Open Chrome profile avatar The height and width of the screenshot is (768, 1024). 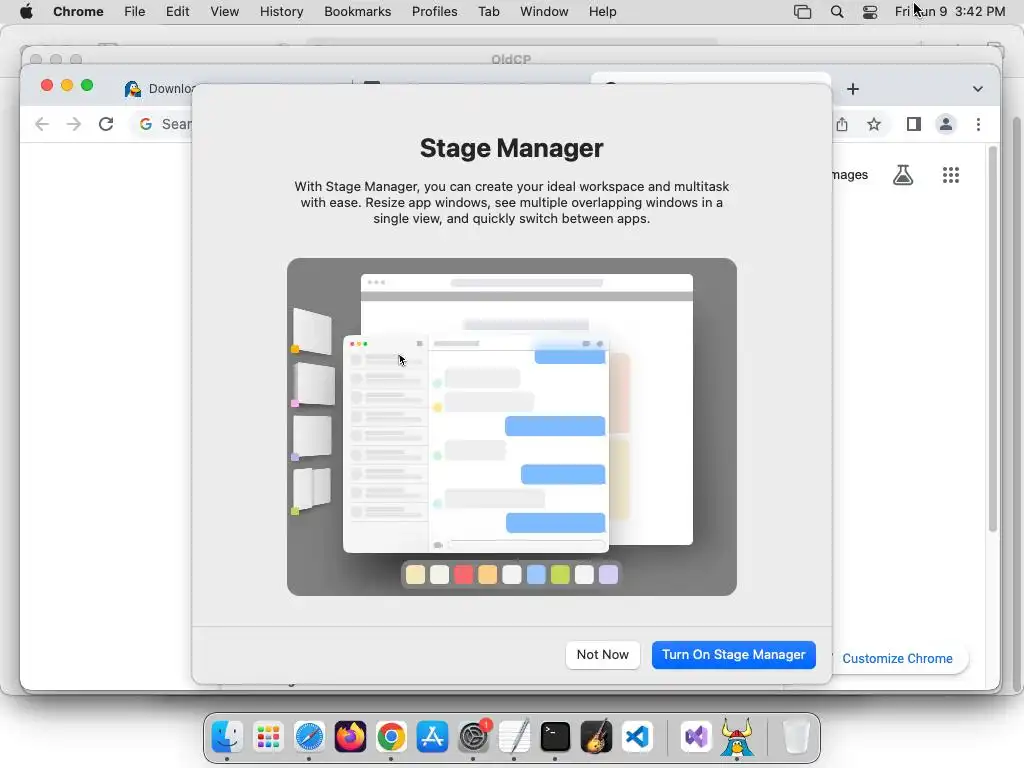coord(946,124)
